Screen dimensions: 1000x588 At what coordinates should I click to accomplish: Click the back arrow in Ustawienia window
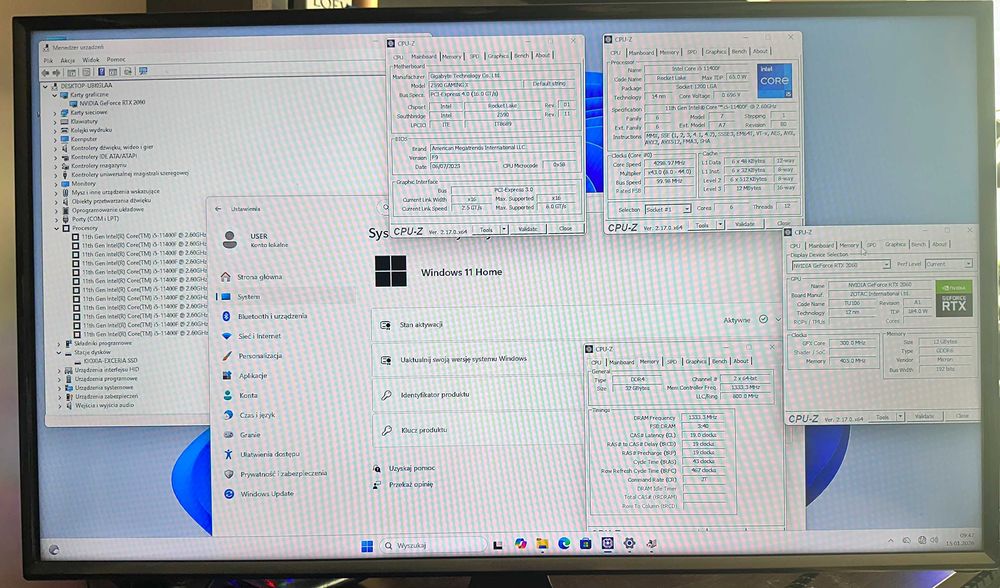(x=218, y=209)
